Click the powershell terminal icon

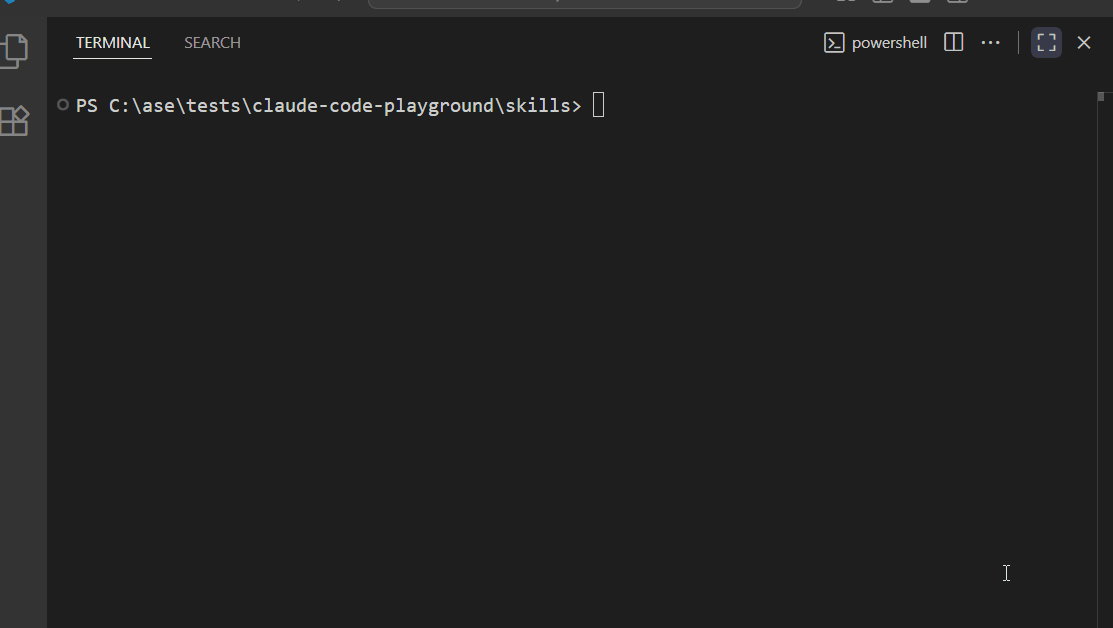point(834,43)
